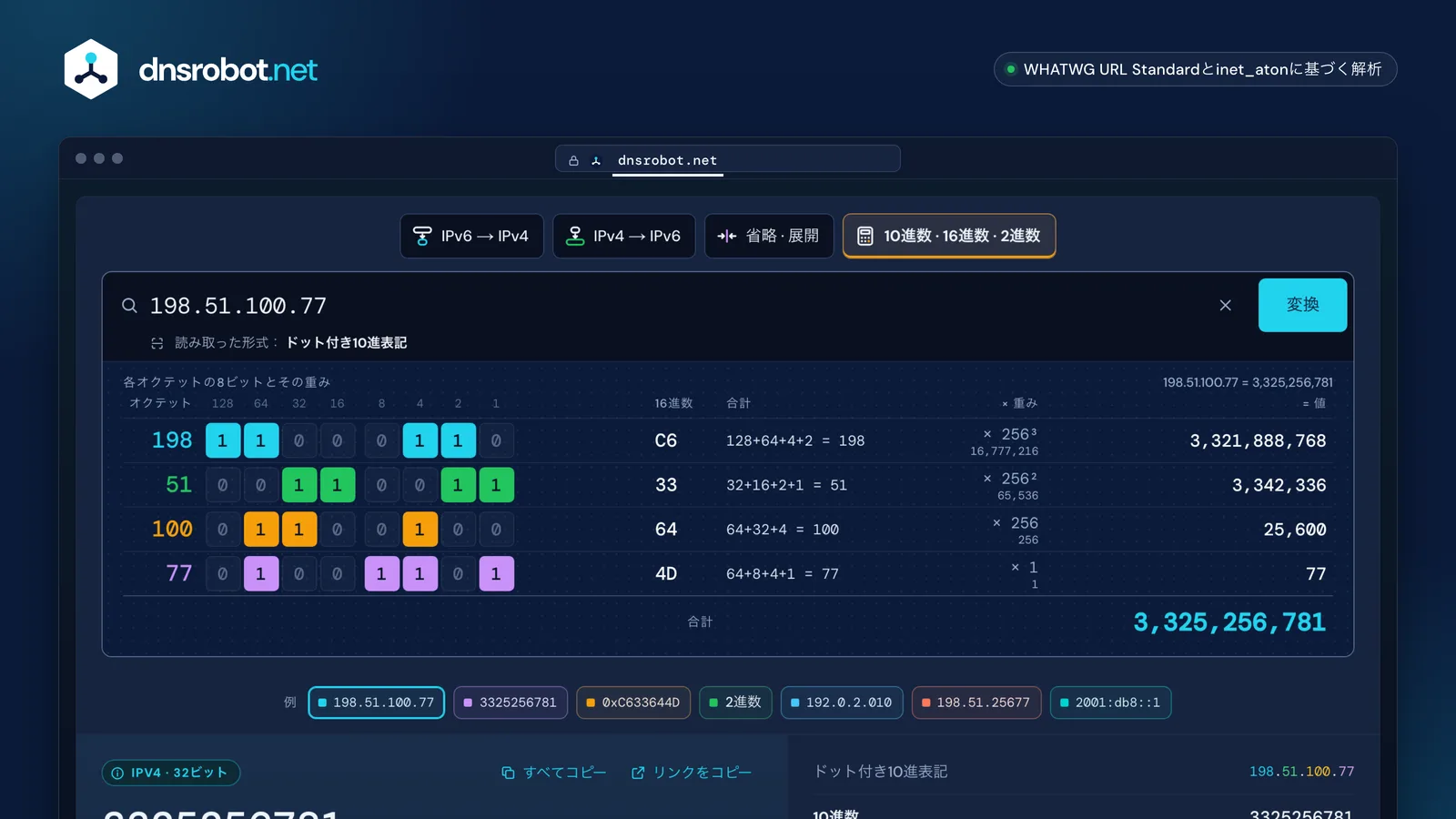Click the lock icon in address bar
Screen dimensions: 1456x819
[573, 160]
